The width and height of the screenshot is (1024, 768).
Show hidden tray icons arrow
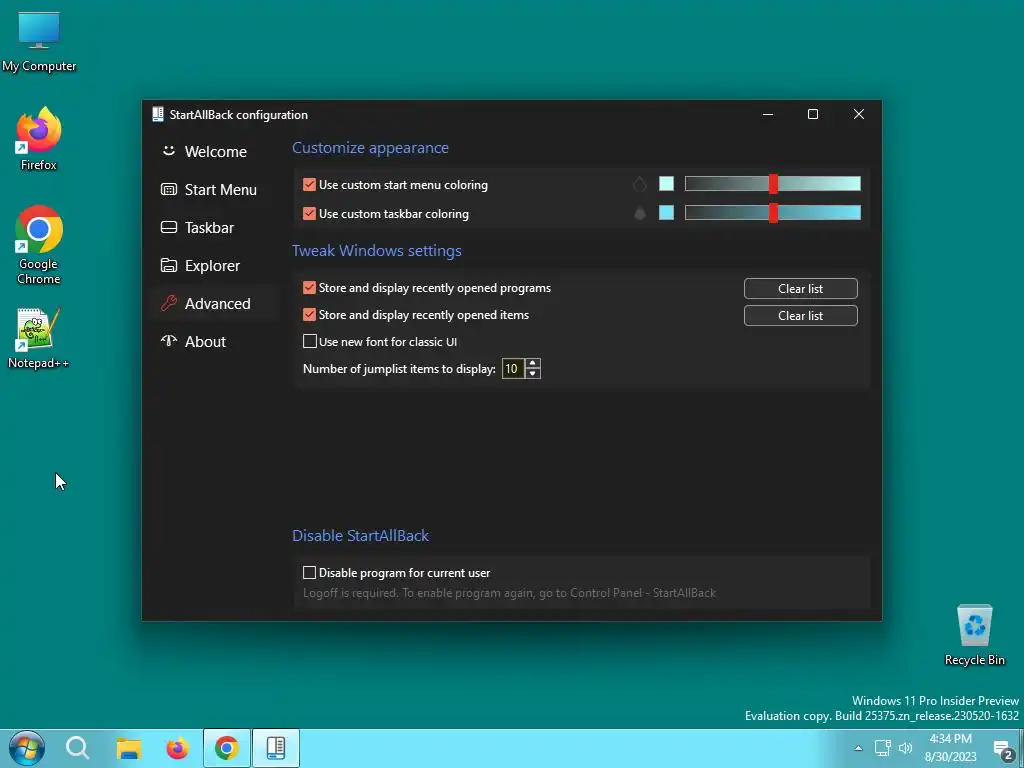[858, 748]
